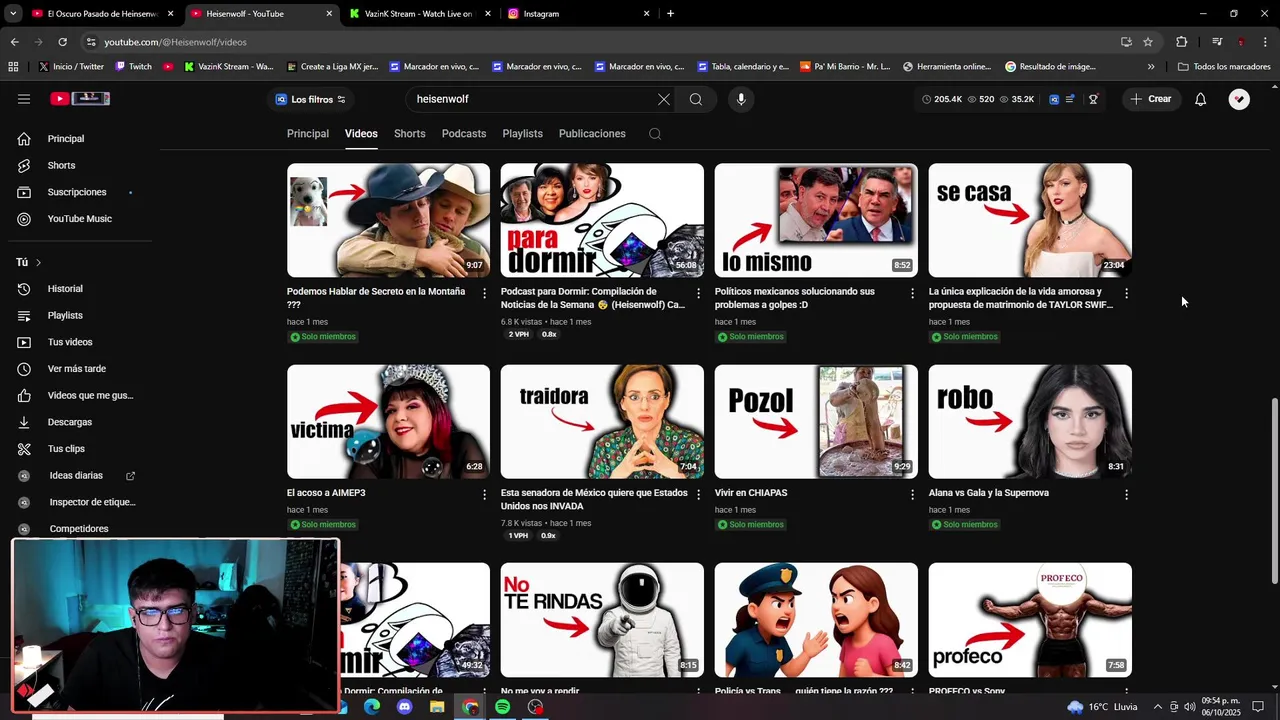Open the account avatar menu

[x=1239, y=99]
